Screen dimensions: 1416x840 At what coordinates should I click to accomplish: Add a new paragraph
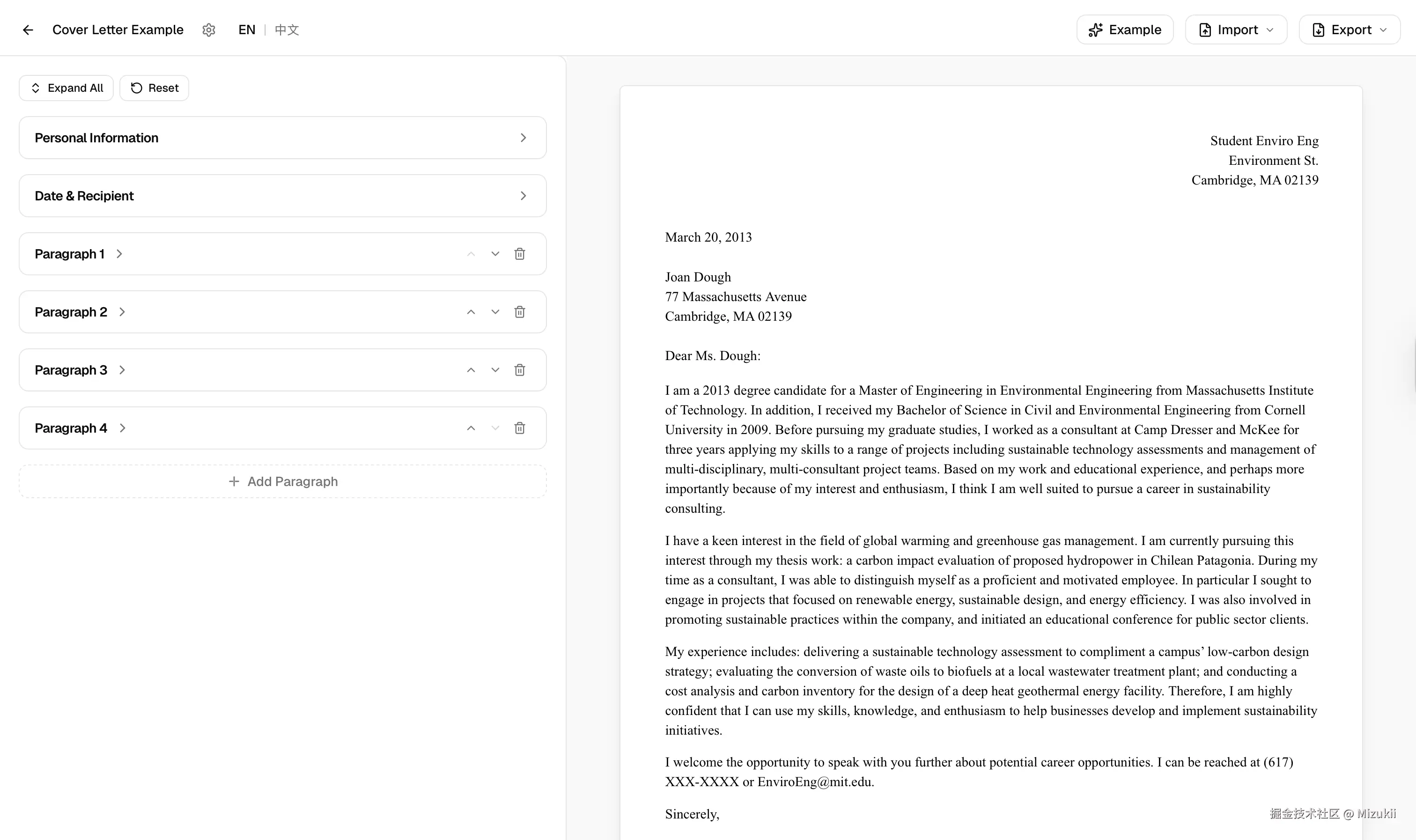tap(282, 482)
